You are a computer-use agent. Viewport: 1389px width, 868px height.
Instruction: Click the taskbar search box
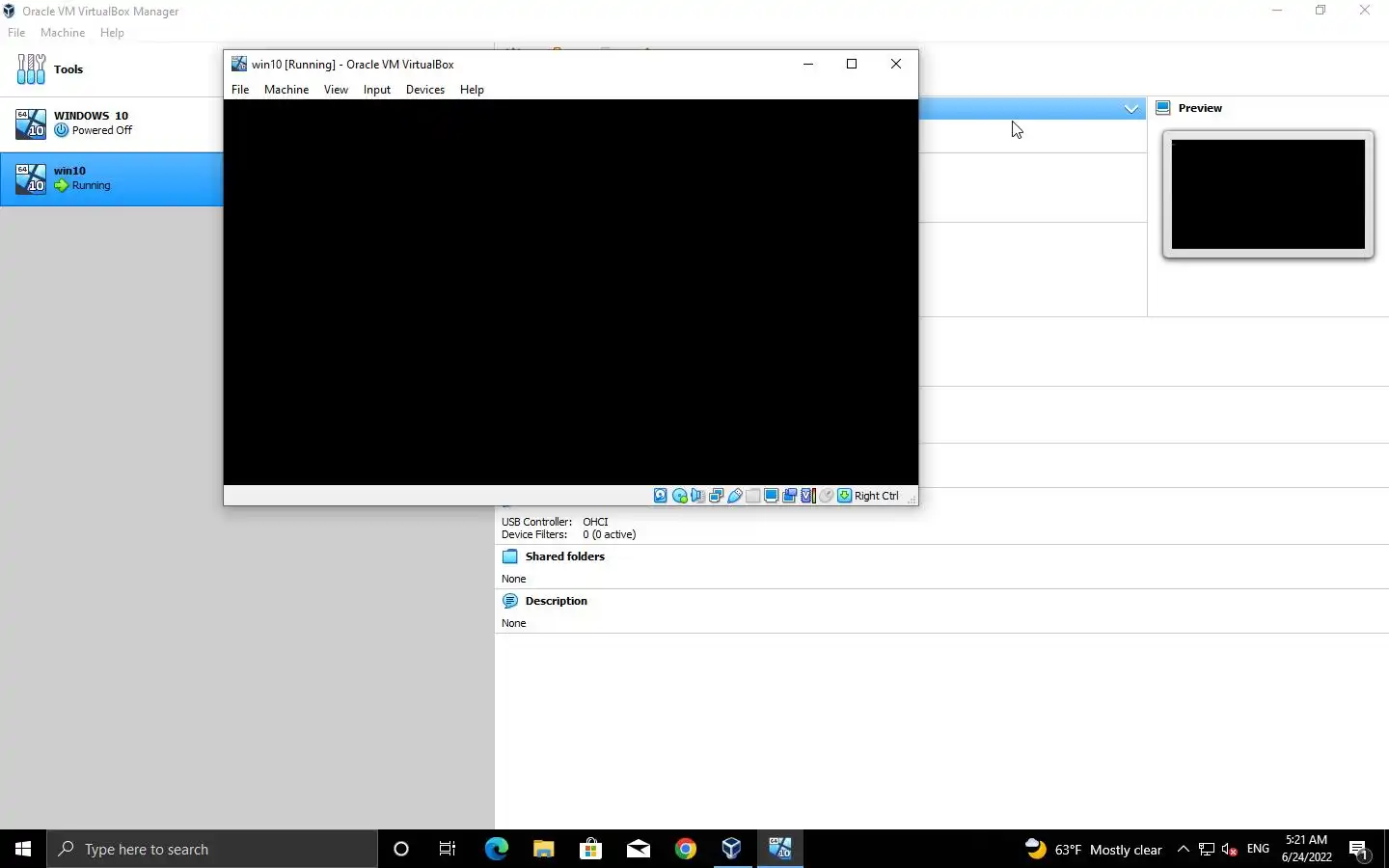212,849
